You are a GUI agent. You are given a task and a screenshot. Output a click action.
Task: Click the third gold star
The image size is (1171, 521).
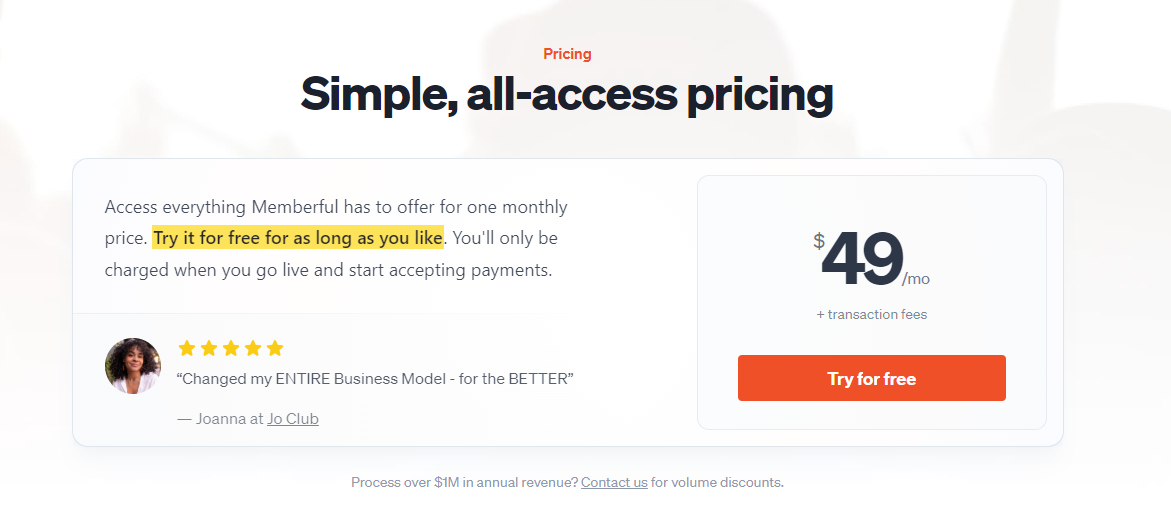tap(231, 348)
